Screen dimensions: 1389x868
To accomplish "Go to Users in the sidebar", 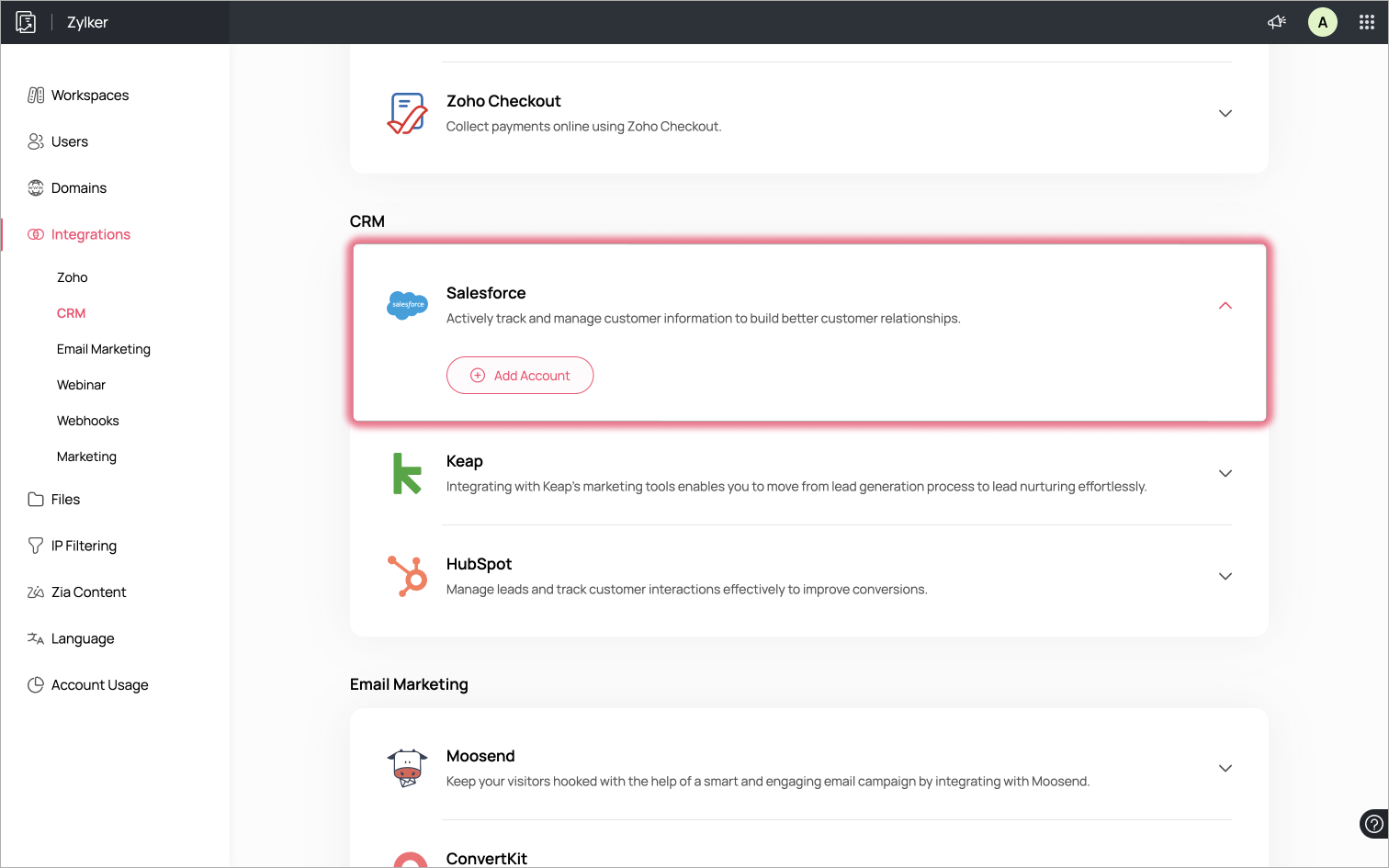I will click(x=70, y=141).
